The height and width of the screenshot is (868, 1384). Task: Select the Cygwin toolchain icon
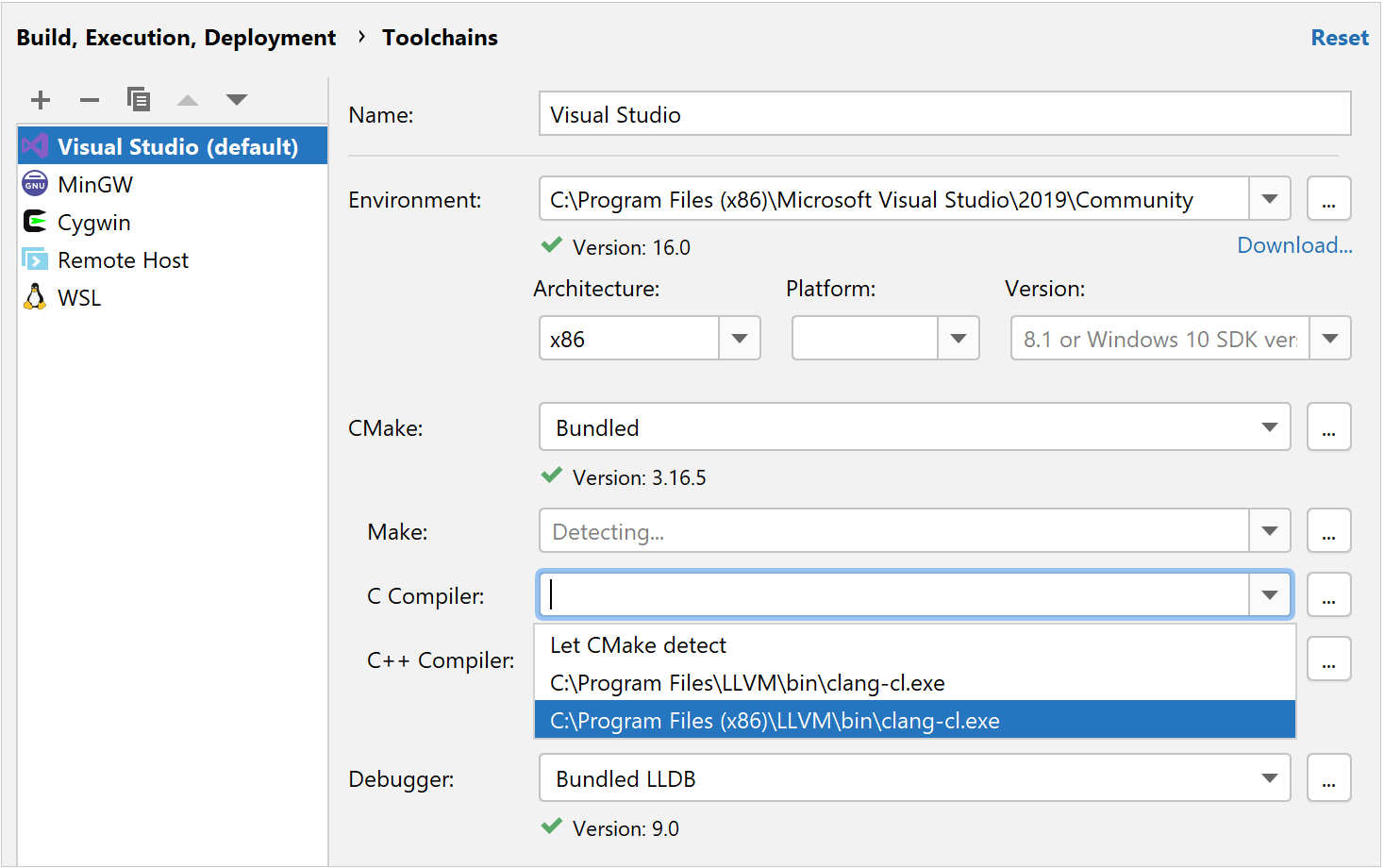35,222
